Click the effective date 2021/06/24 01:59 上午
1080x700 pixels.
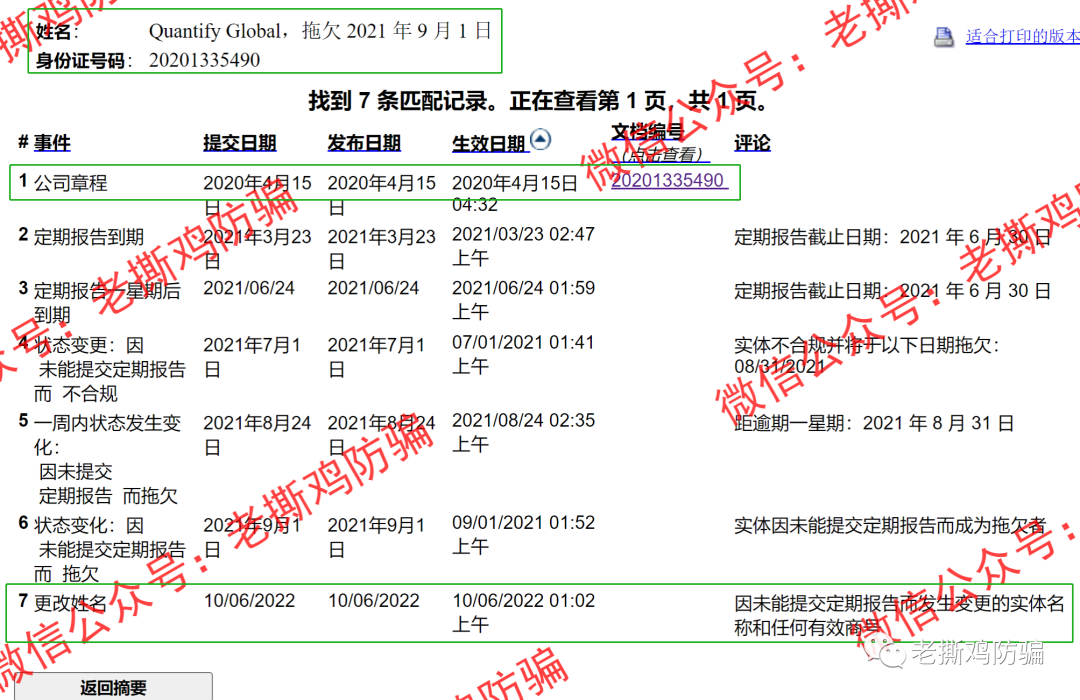coord(523,300)
